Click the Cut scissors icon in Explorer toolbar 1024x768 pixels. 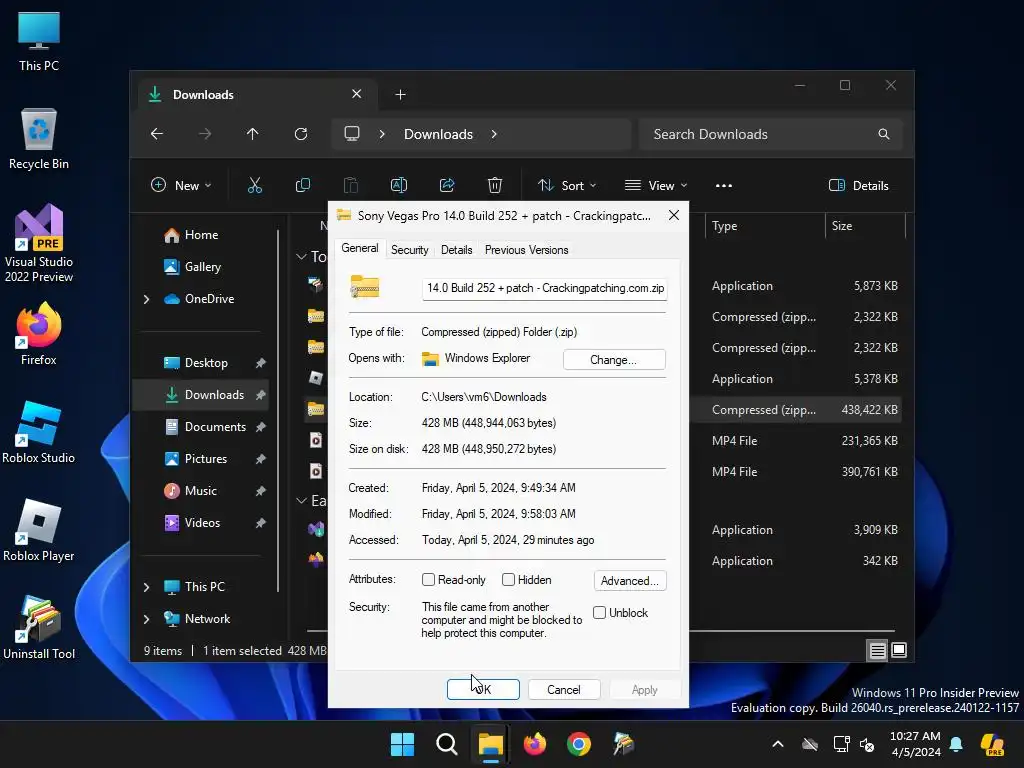[x=255, y=185]
